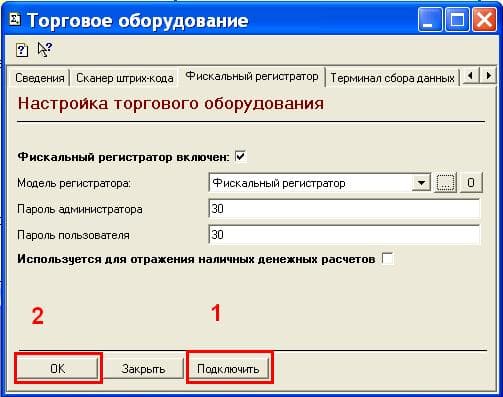Click the application icon in title bar
503x397 pixels.
coord(14,20)
